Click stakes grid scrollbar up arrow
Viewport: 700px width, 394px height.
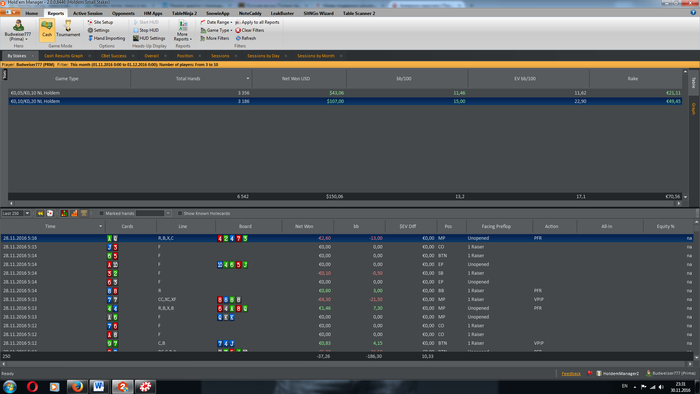click(685, 72)
